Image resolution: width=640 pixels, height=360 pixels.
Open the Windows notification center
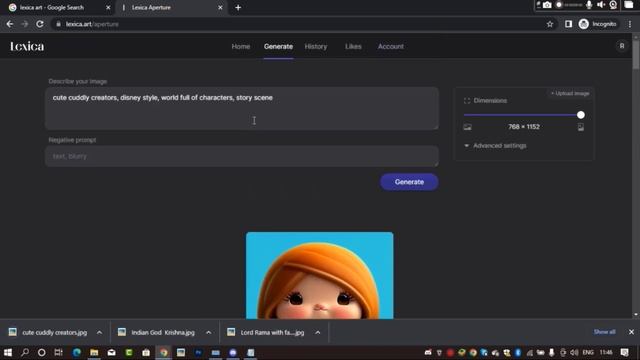tap(624, 352)
